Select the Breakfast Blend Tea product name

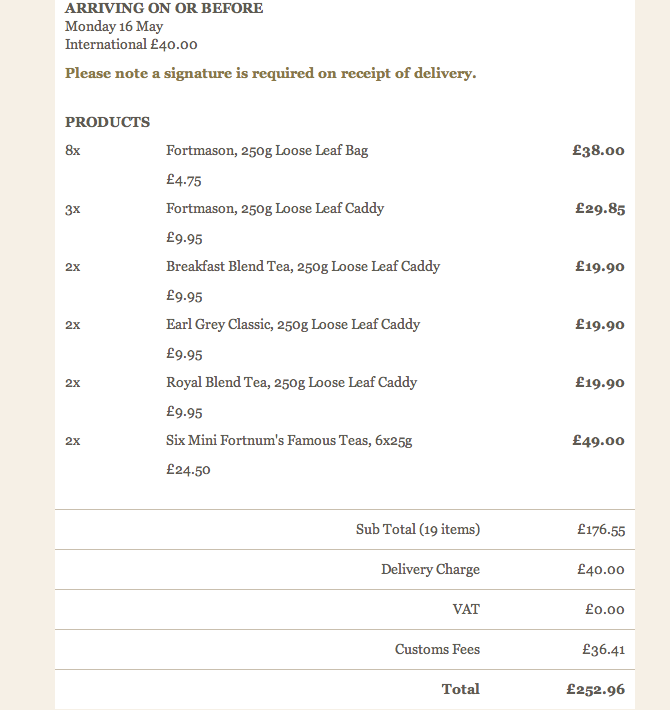coord(303,267)
